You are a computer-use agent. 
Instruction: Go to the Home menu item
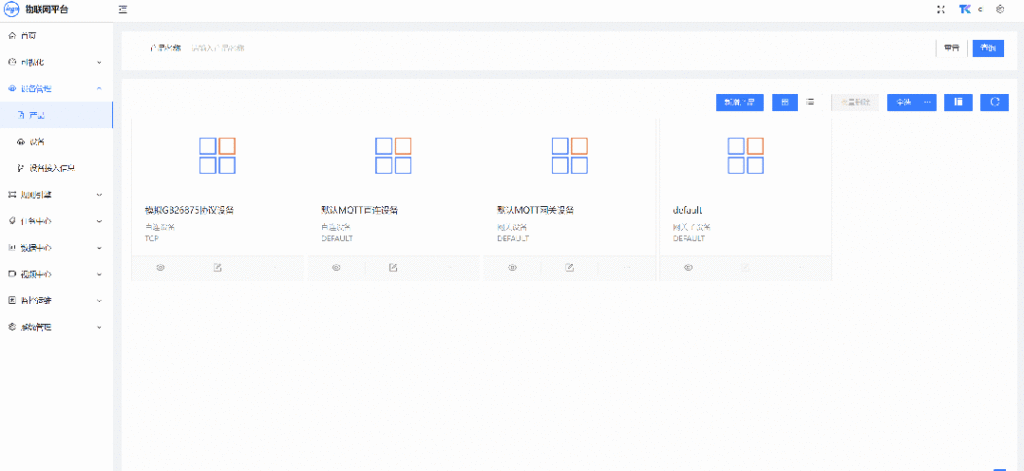(56, 36)
